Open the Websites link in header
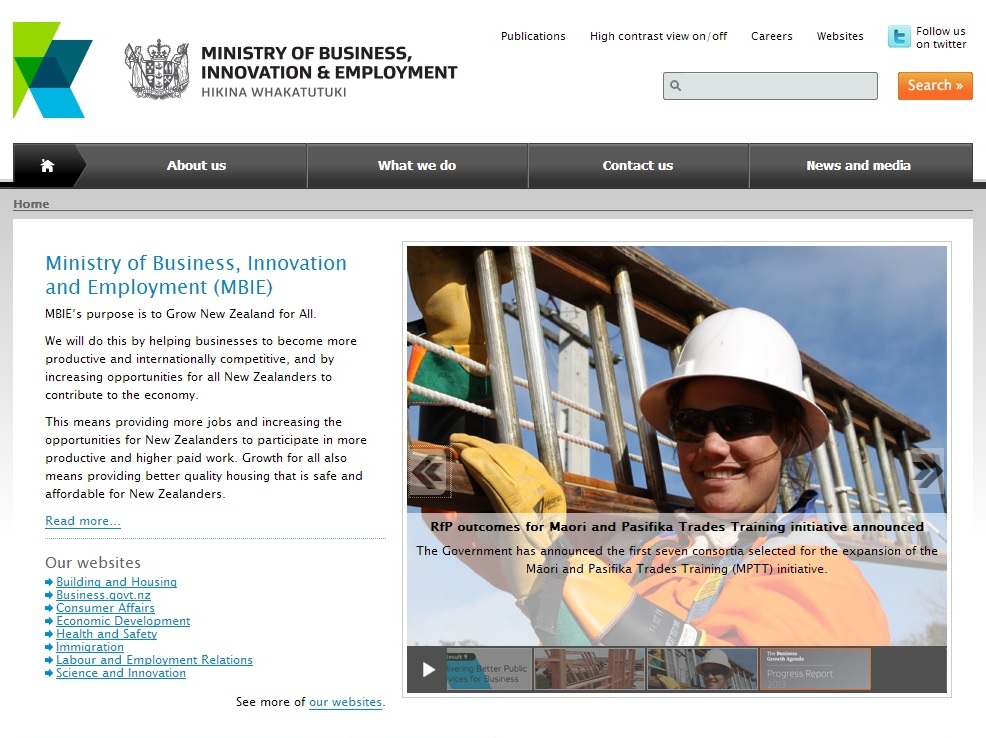The height and width of the screenshot is (738, 986). click(840, 36)
